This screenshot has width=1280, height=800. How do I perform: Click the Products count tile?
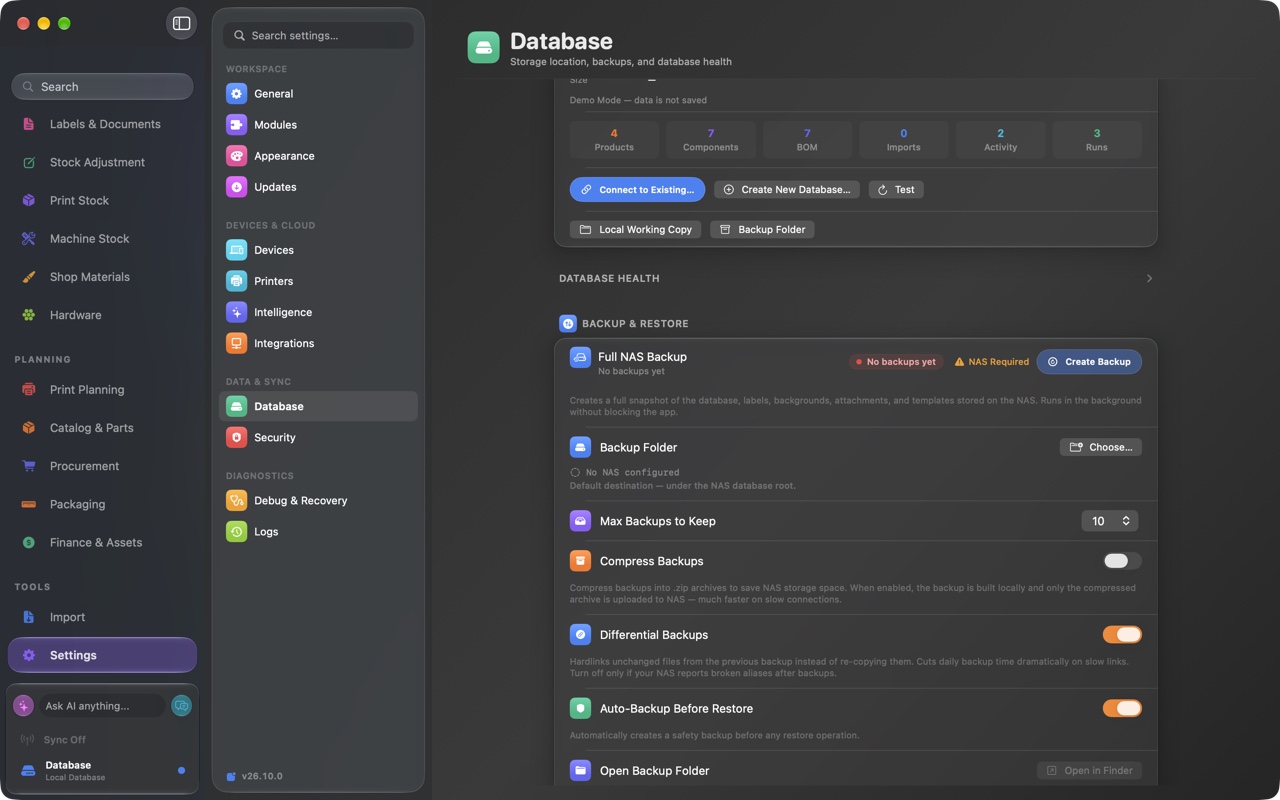coord(614,140)
